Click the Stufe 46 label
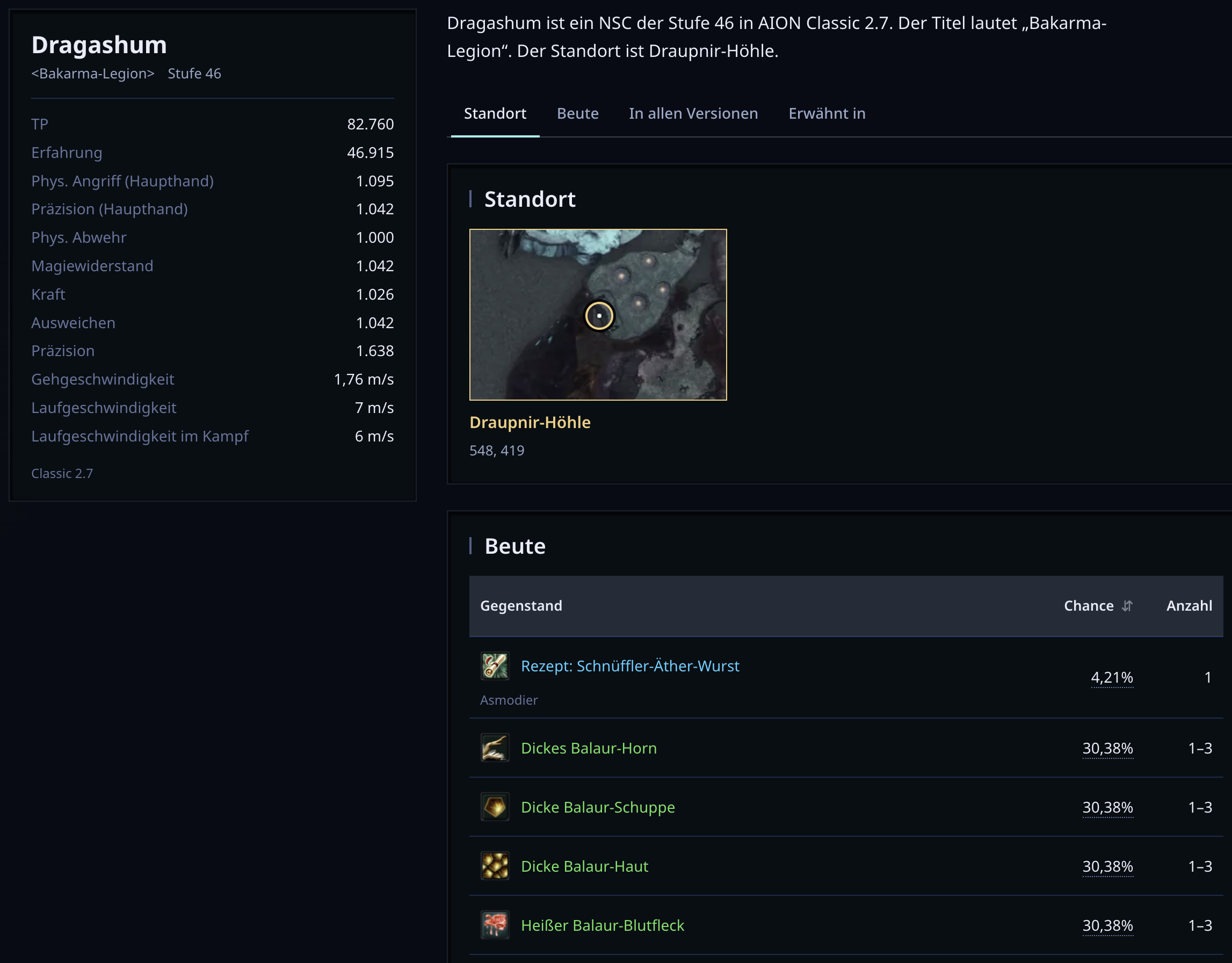Viewport: 1232px width, 963px height. (194, 74)
